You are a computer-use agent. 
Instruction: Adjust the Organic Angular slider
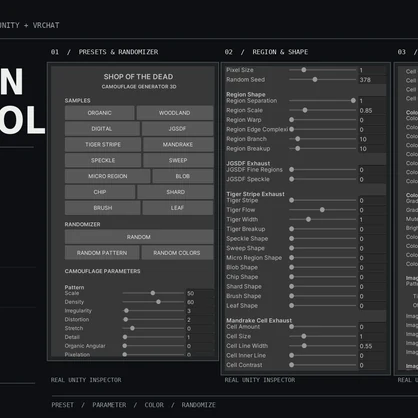(153, 346)
